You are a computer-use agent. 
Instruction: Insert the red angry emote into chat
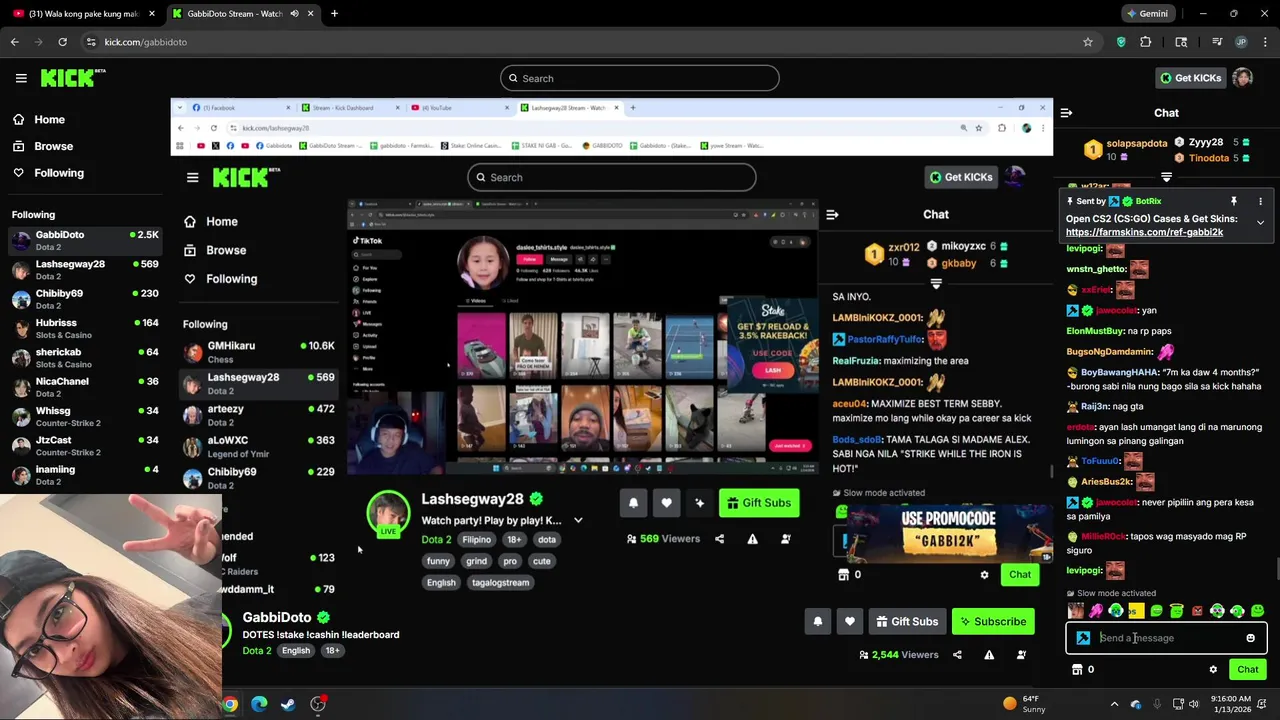pos(1197,611)
